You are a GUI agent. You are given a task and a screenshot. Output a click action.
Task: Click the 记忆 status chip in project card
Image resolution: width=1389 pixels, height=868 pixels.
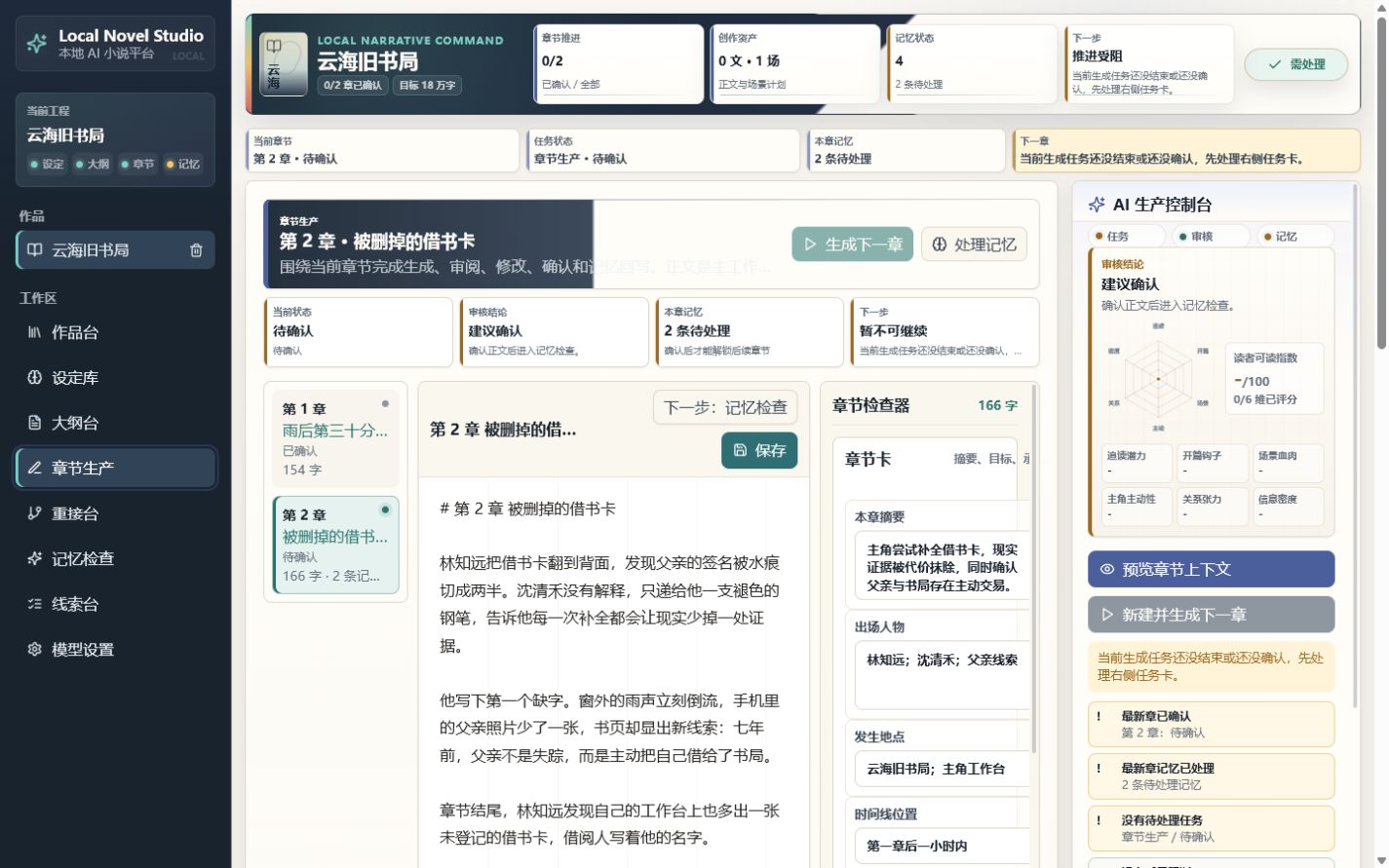click(x=183, y=164)
